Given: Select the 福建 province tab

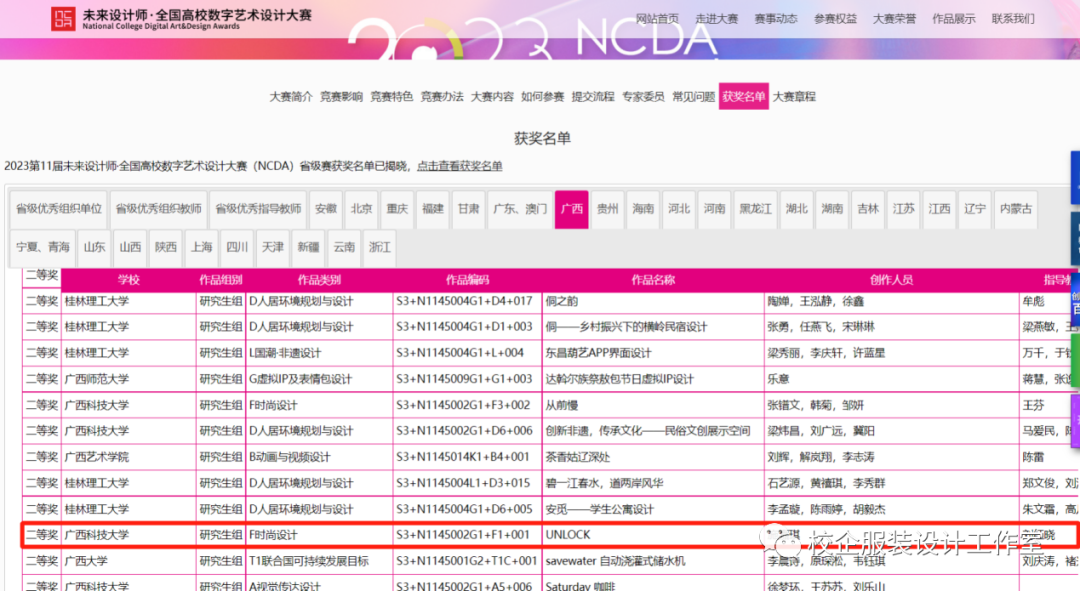Looking at the screenshot, I should click(x=433, y=209).
